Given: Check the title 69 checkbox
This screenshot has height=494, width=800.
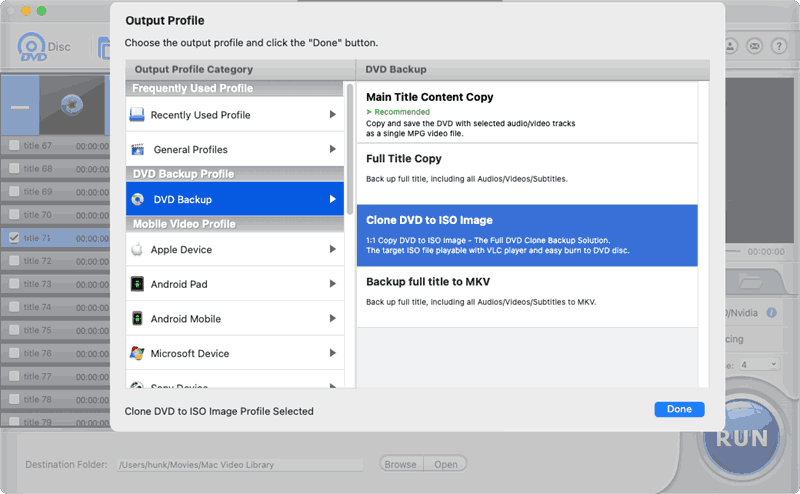Looking at the screenshot, I should pyautogui.click(x=14, y=191).
